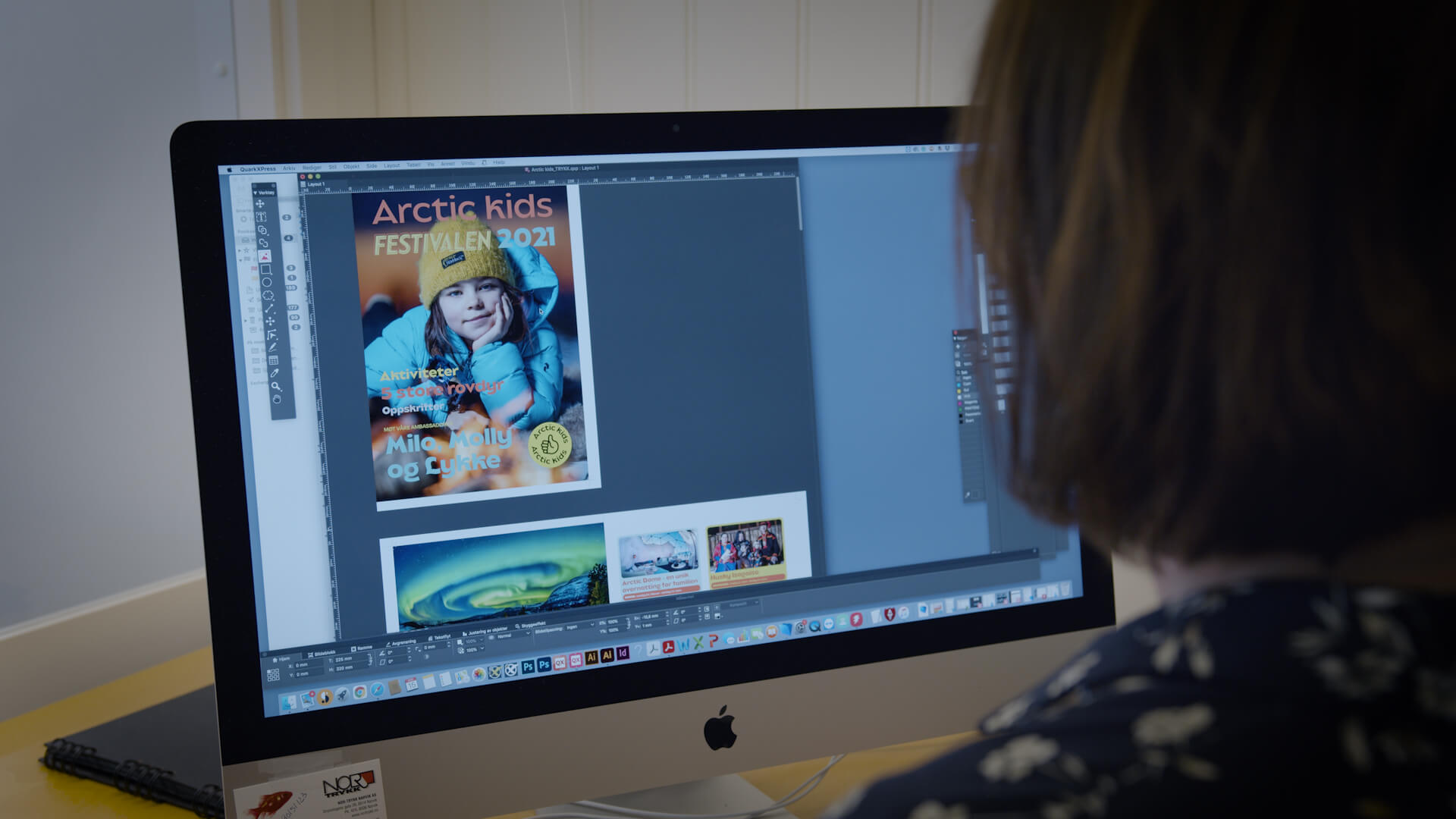Select the Freehand Drawing pencil tool

click(272, 347)
